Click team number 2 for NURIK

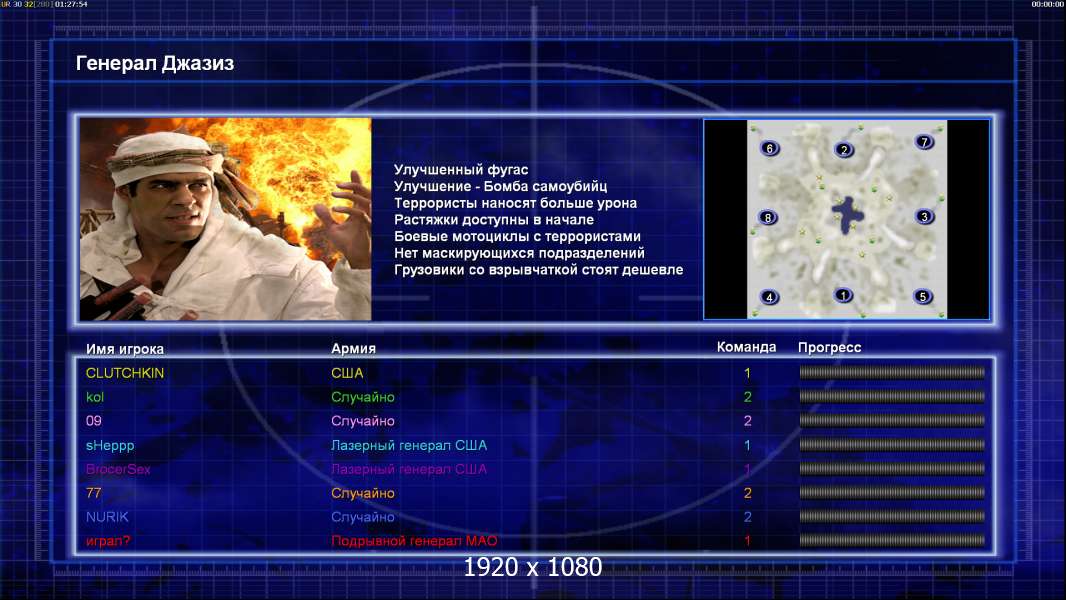tap(747, 516)
